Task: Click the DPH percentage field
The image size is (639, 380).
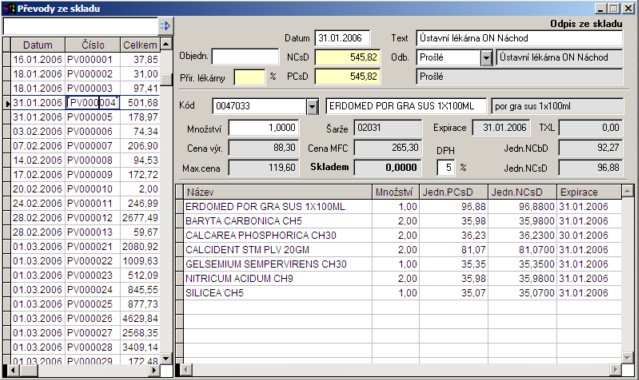Action: coord(445,168)
